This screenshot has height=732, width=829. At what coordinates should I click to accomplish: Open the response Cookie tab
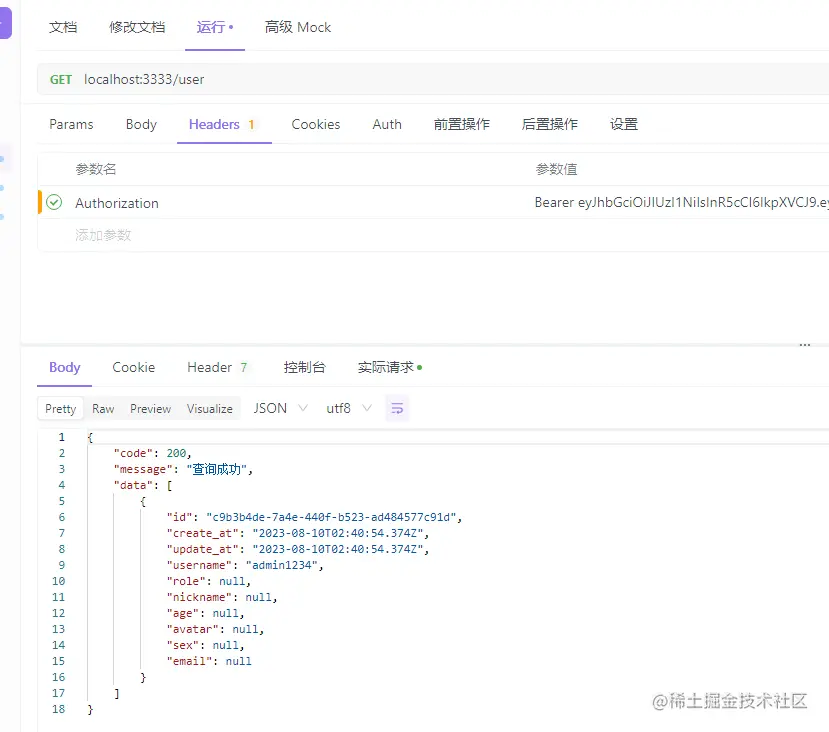click(x=134, y=367)
